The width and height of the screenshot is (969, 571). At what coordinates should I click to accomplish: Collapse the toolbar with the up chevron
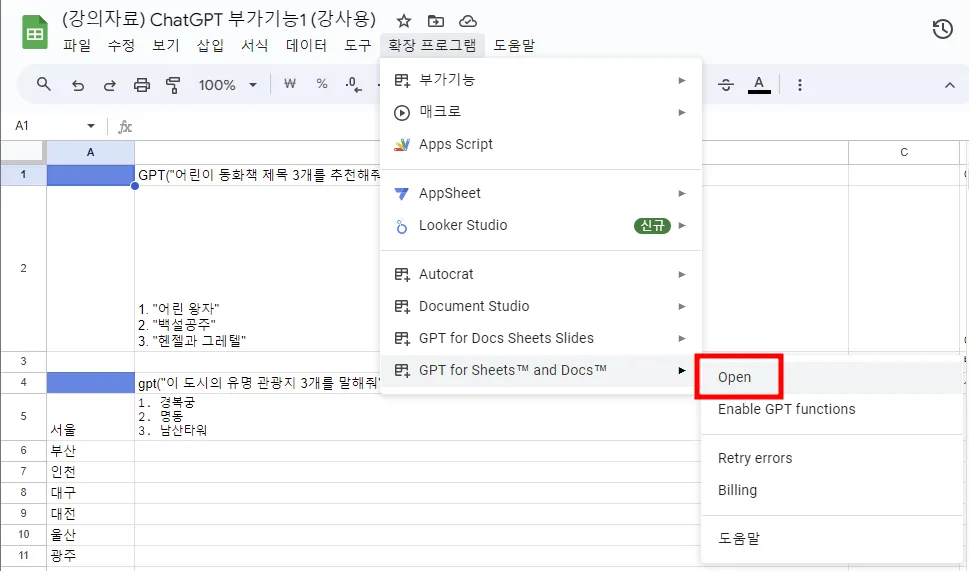coord(950,85)
